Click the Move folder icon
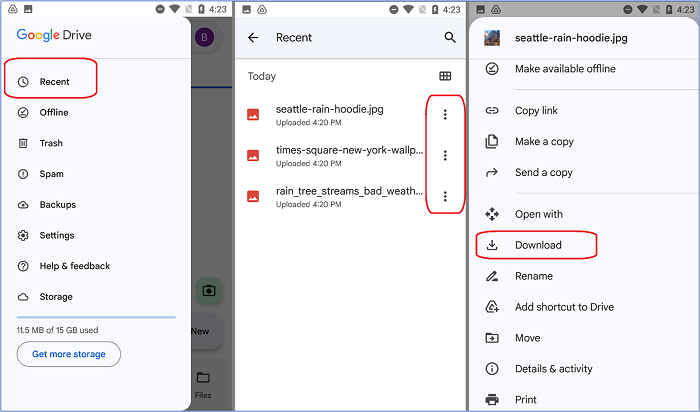This screenshot has width=700, height=412. [491, 338]
